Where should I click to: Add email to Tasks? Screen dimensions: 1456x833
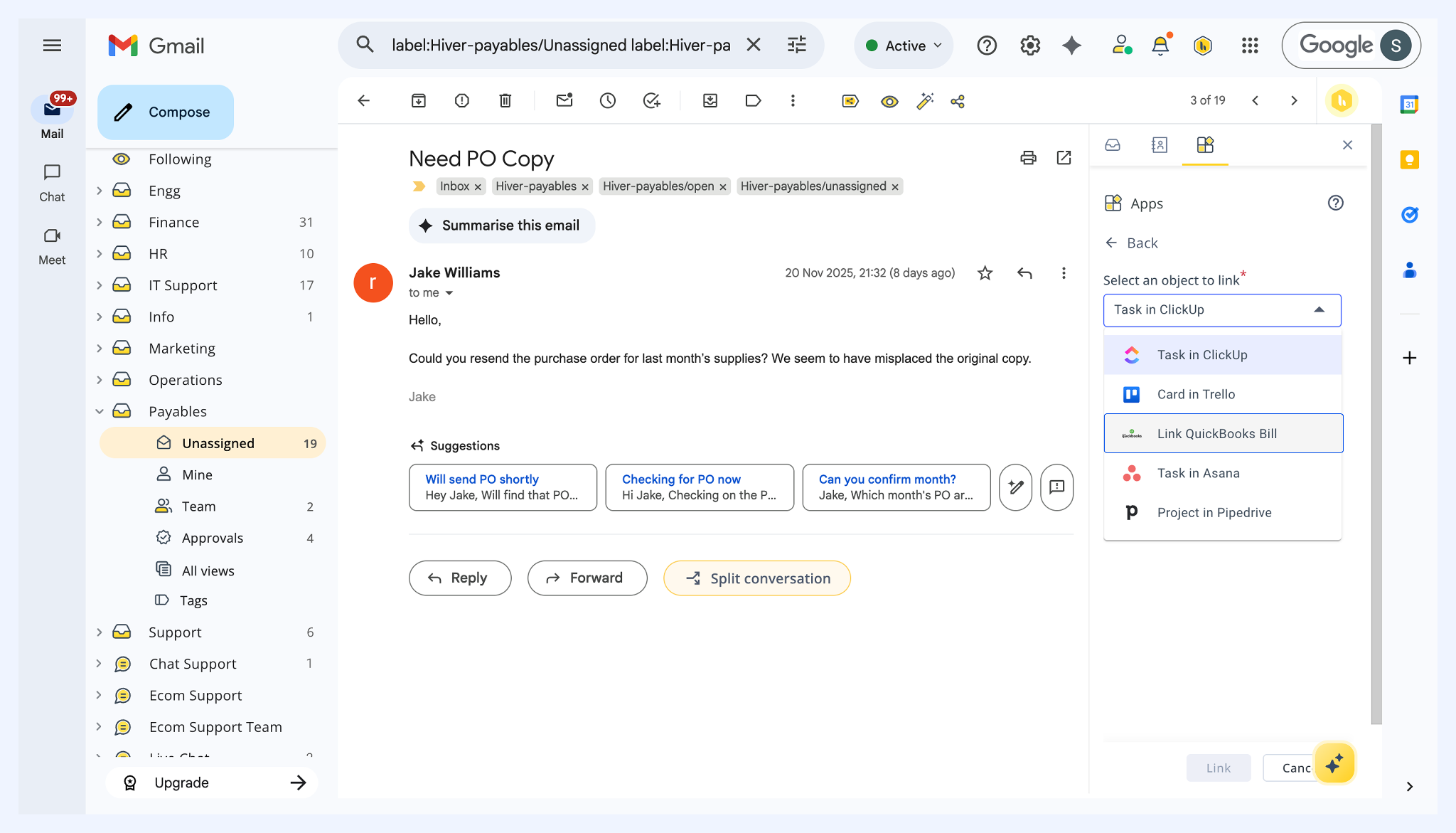(651, 101)
